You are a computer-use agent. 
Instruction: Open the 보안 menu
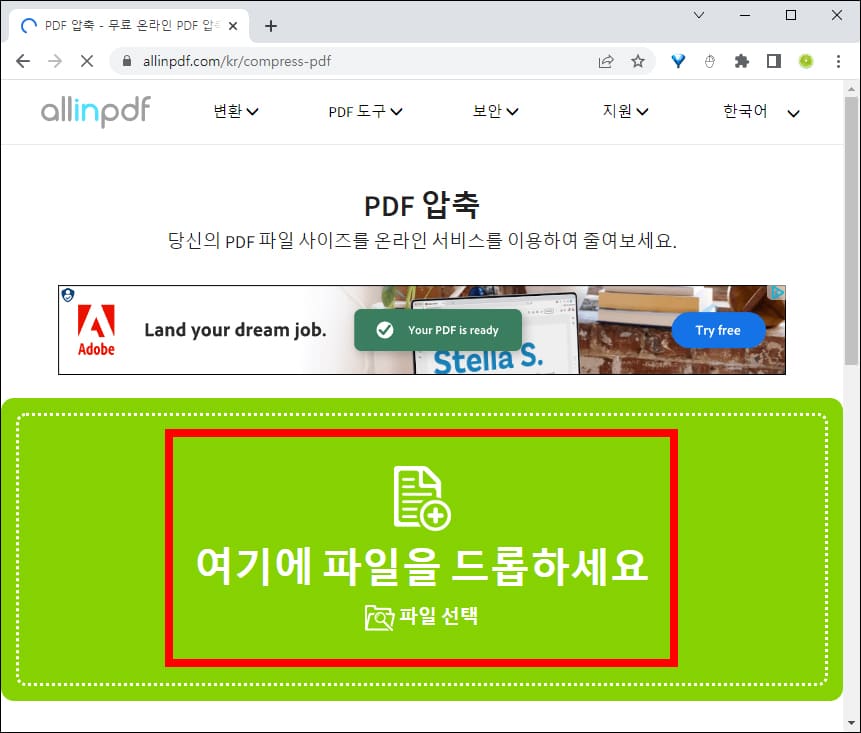pos(495,111)
